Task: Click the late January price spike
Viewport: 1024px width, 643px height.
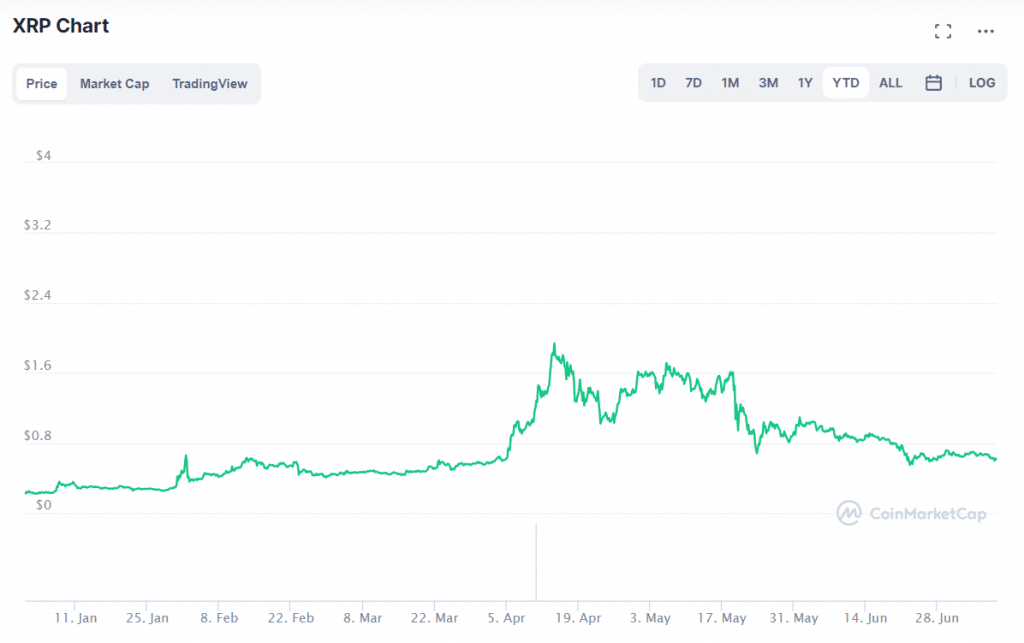Action: (x=185, y=457)
